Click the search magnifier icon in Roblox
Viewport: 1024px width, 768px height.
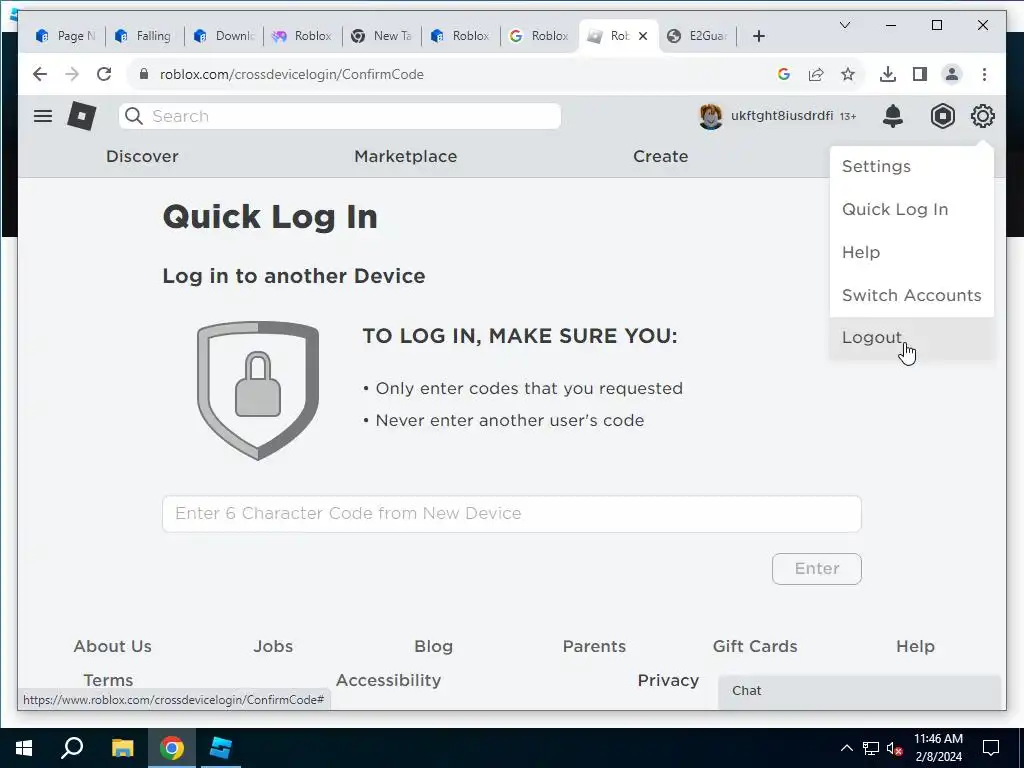[134, 116]
